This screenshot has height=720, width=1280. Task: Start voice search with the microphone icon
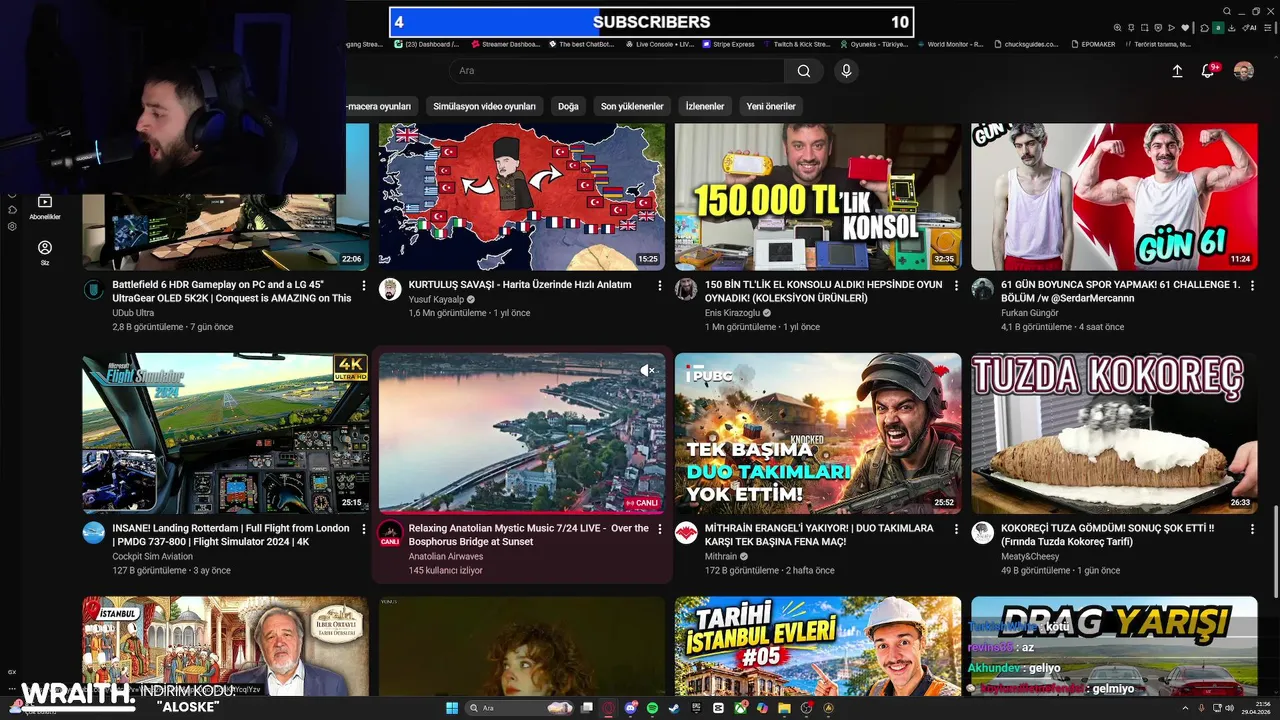tap(846, 71)
